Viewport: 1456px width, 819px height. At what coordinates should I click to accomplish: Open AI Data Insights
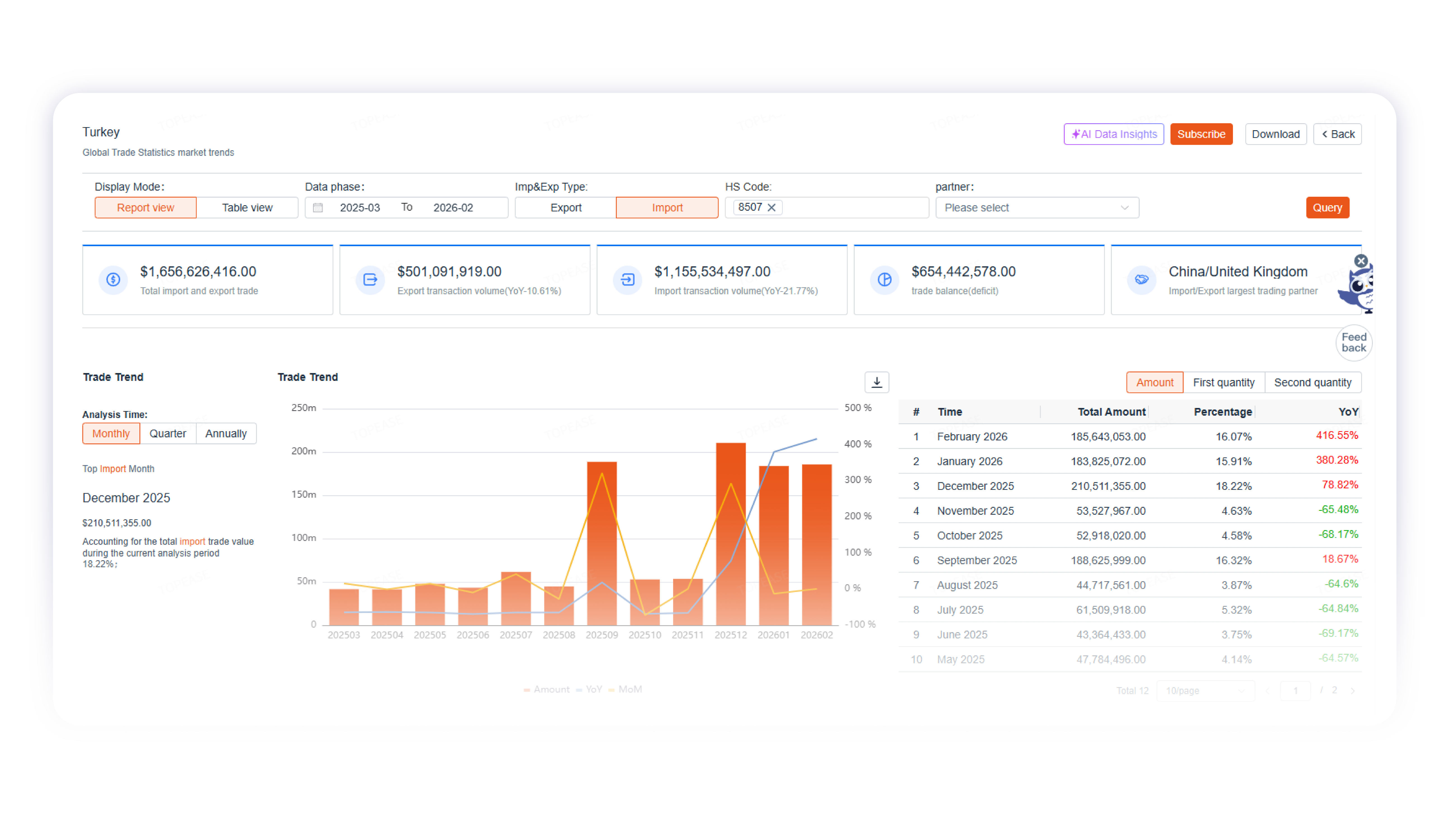[1113, 134]
